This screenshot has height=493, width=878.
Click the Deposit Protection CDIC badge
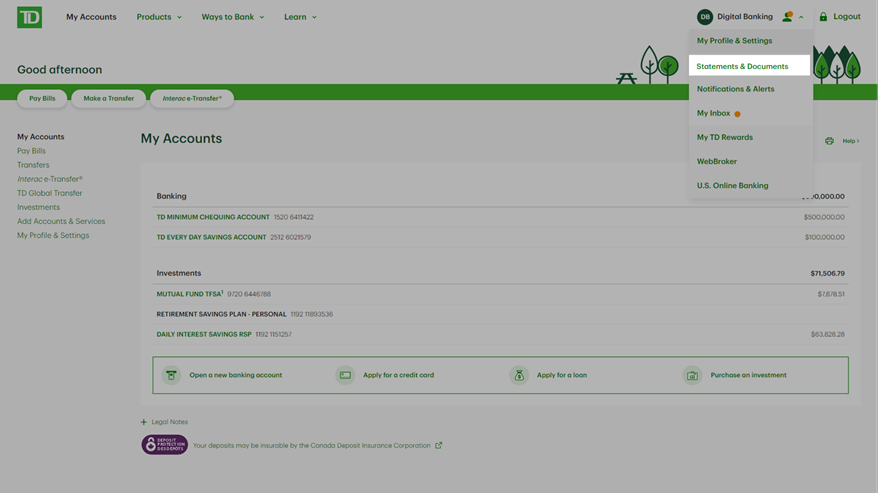(165, 445)
